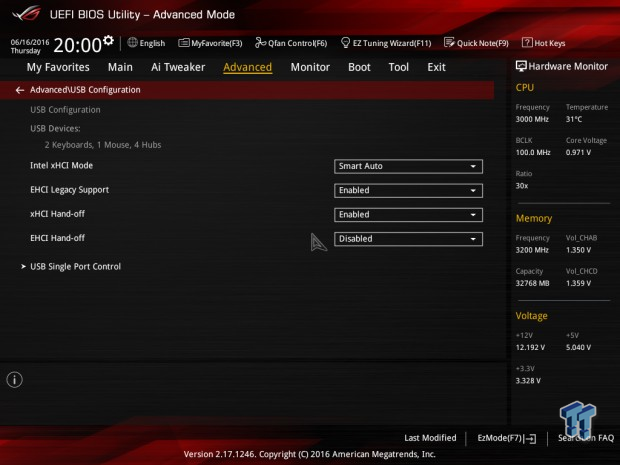Select the xHCI Hand-off label
Image resolution: width=620 pixels, height=465 pixels.
click(57, 214)
